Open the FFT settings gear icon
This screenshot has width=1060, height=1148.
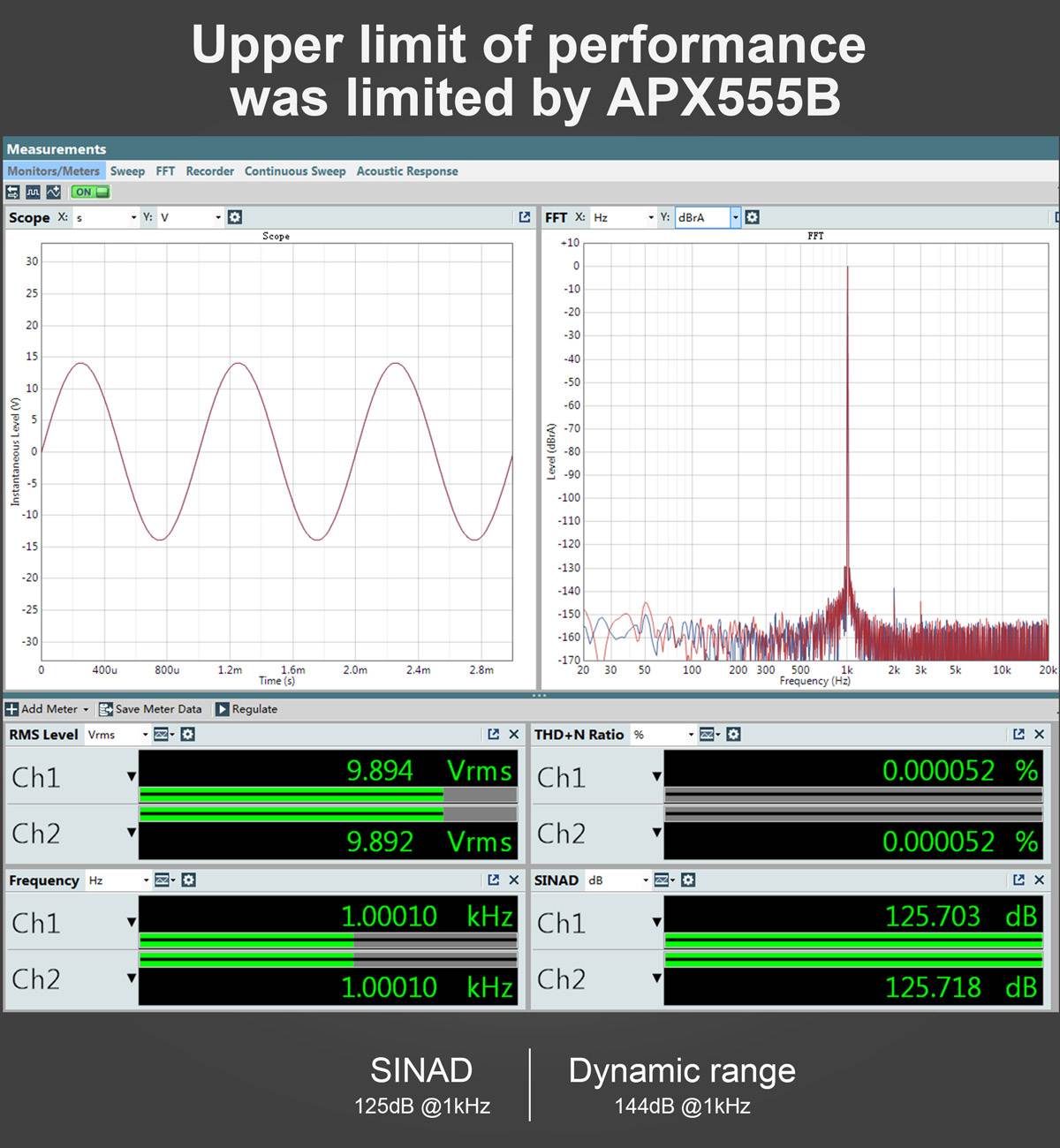point(752,217)
